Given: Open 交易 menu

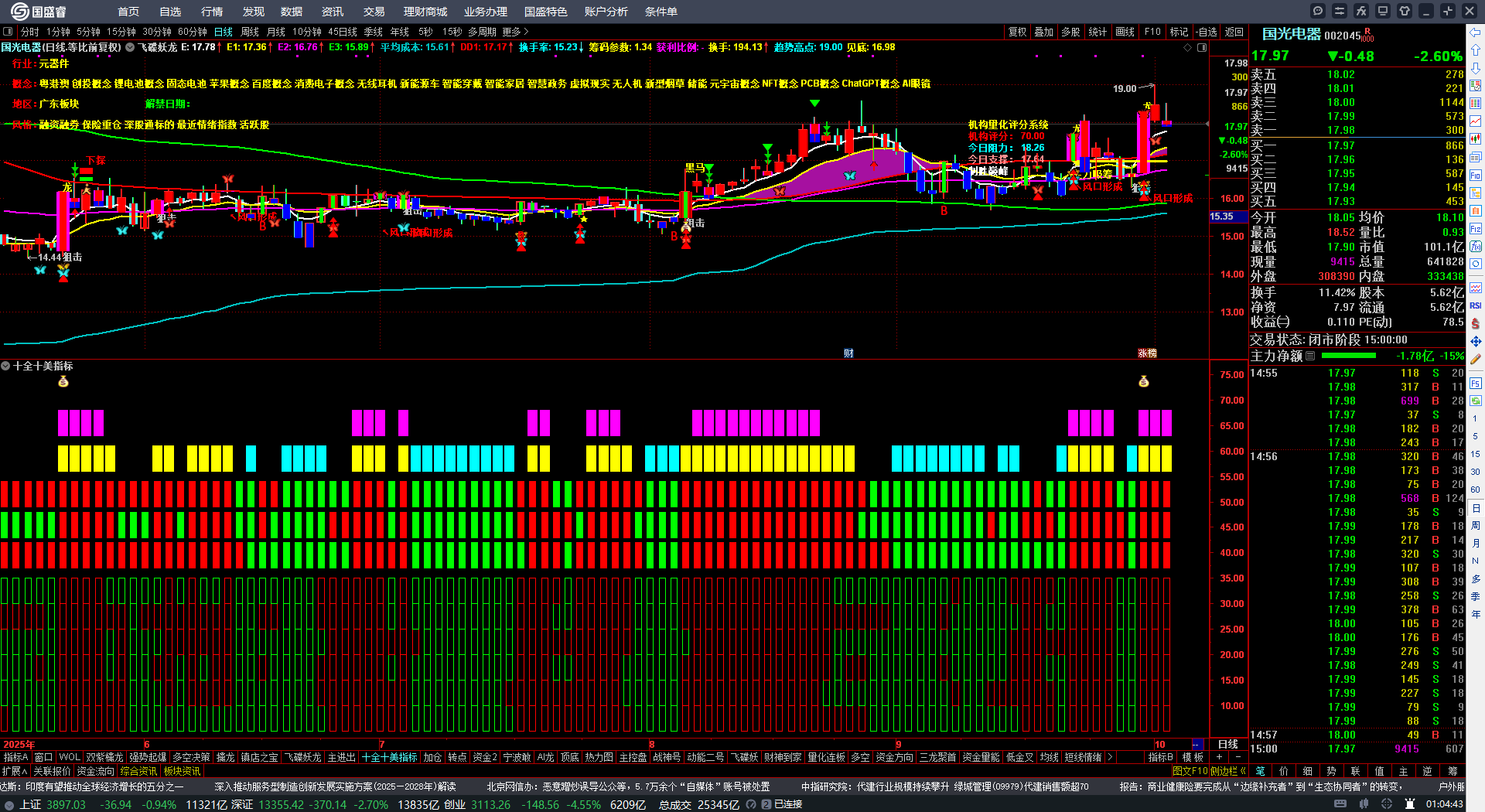Looking at the screenshot, I should tap(374, 12).
